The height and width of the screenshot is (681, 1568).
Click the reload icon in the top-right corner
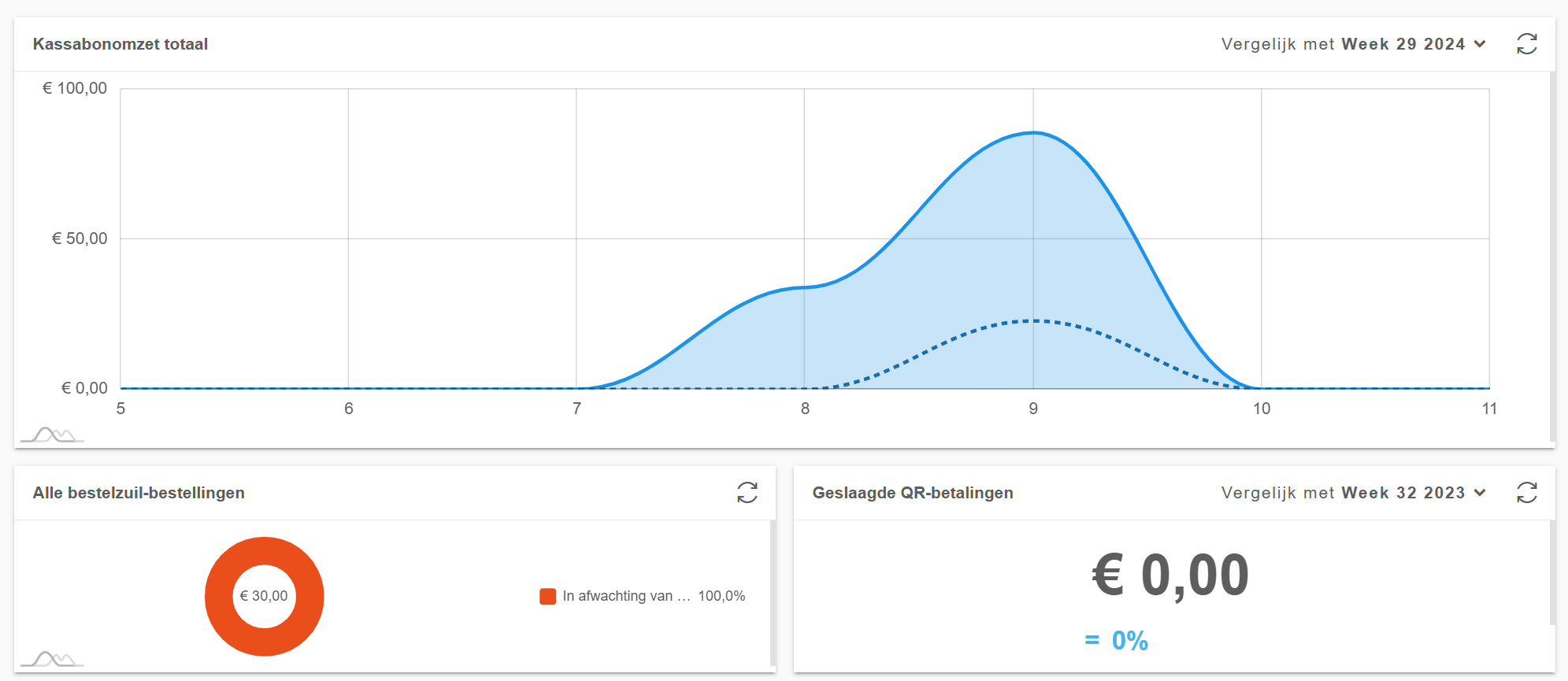point(1529,44)
